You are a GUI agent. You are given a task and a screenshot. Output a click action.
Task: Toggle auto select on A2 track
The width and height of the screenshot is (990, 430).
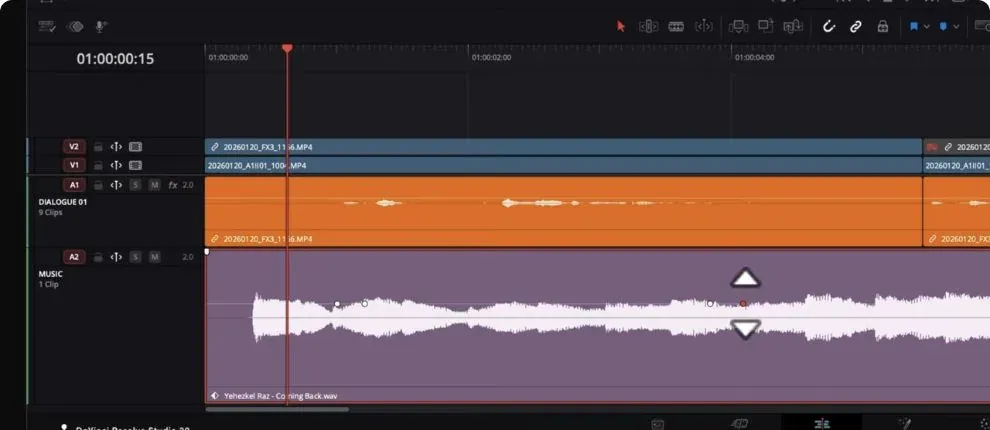click(x=116, y=257)
